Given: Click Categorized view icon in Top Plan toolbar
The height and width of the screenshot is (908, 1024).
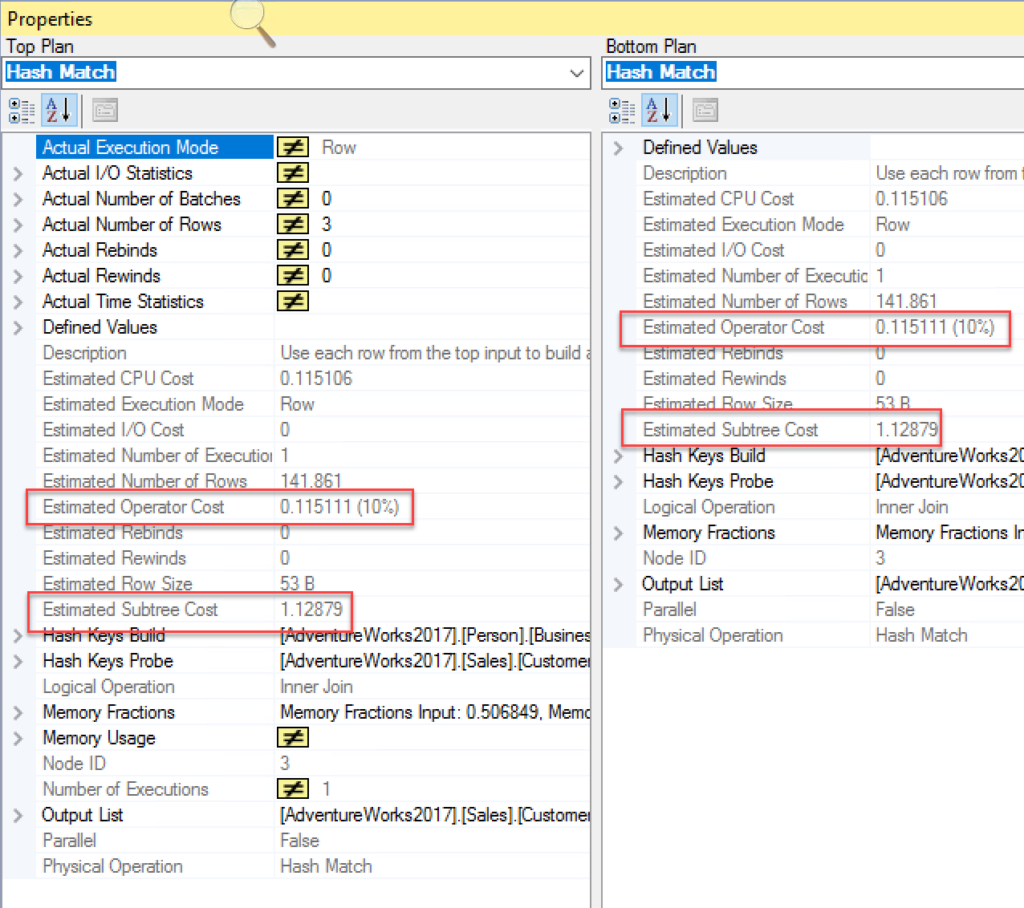Looking at the screenshot, I should (x=21, y=109).
